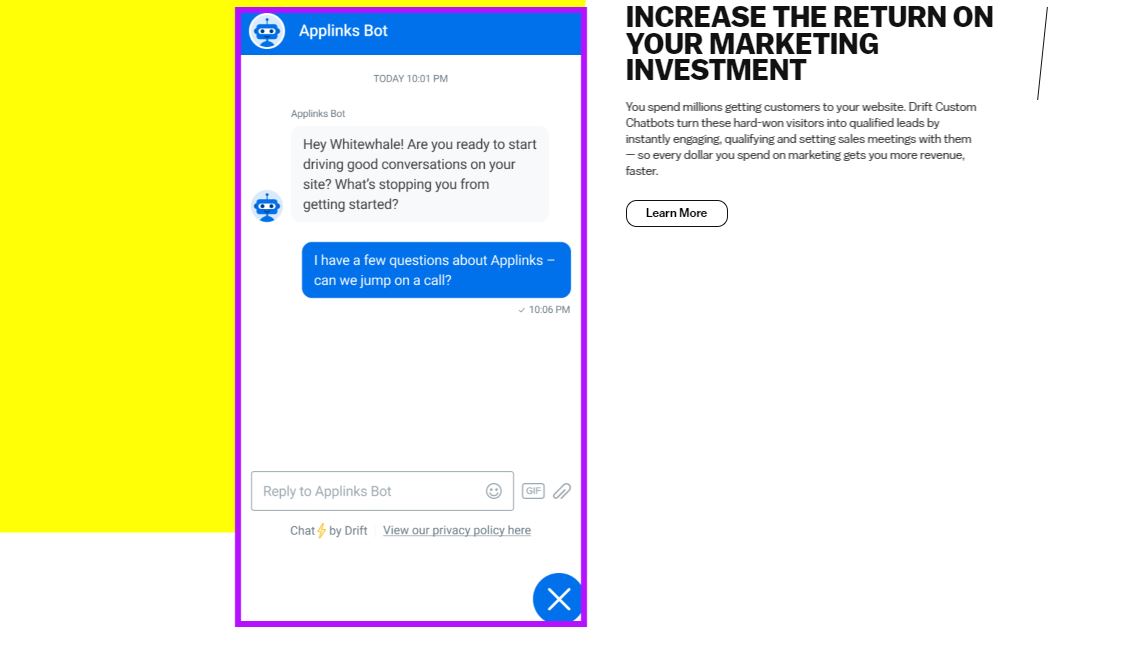The width and height of the screenshot is (1140, 665).
Task: Click the GIF button in chat
Action: point(533,491)
